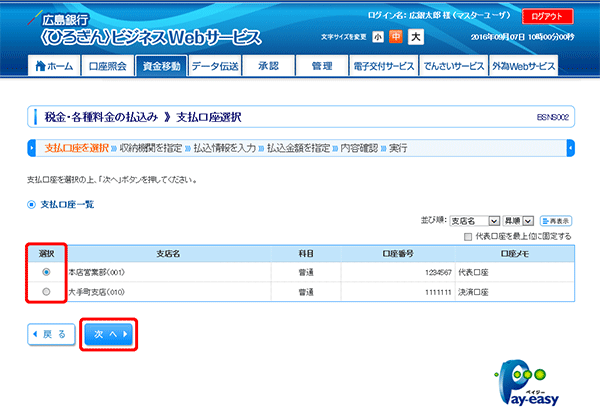Click the 代表口座 memo cell
This screenshot has height=419, width=600.
click(473, 272)
